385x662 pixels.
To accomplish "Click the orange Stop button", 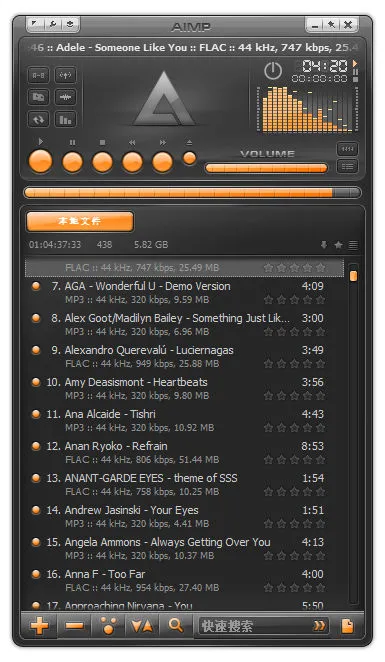I will pos(103,162).
